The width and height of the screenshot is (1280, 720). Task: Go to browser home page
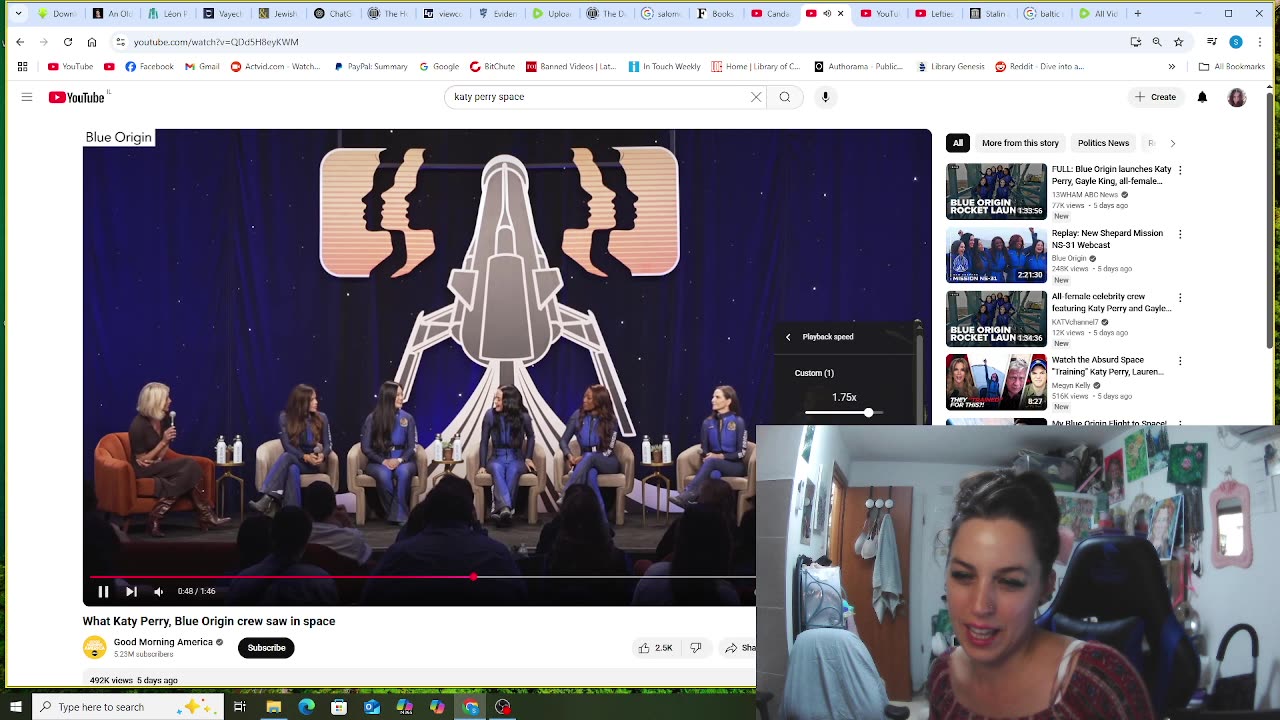tap(92, 42)
